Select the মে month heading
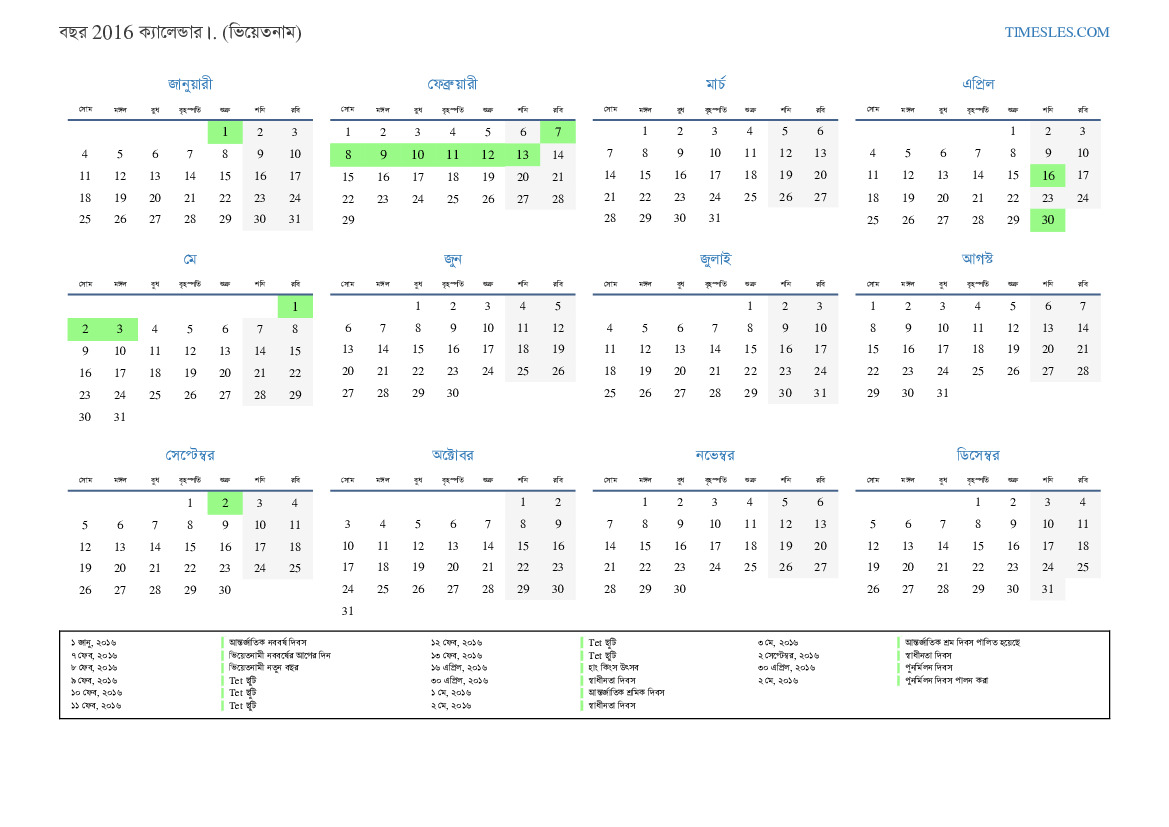The image size is (1169, 827). [x=190, y=260]
